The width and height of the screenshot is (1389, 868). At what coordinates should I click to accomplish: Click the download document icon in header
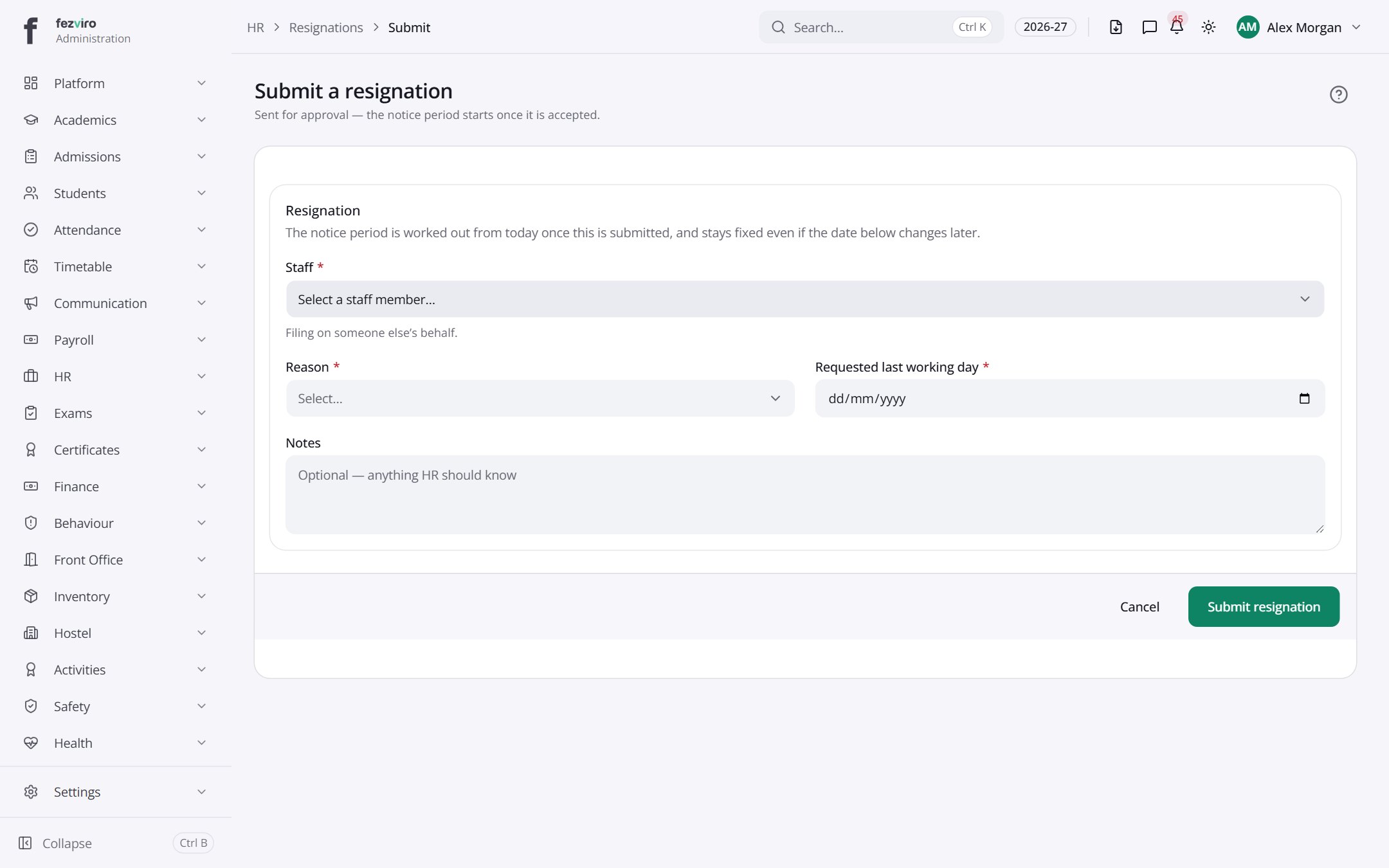[1116, 27]
